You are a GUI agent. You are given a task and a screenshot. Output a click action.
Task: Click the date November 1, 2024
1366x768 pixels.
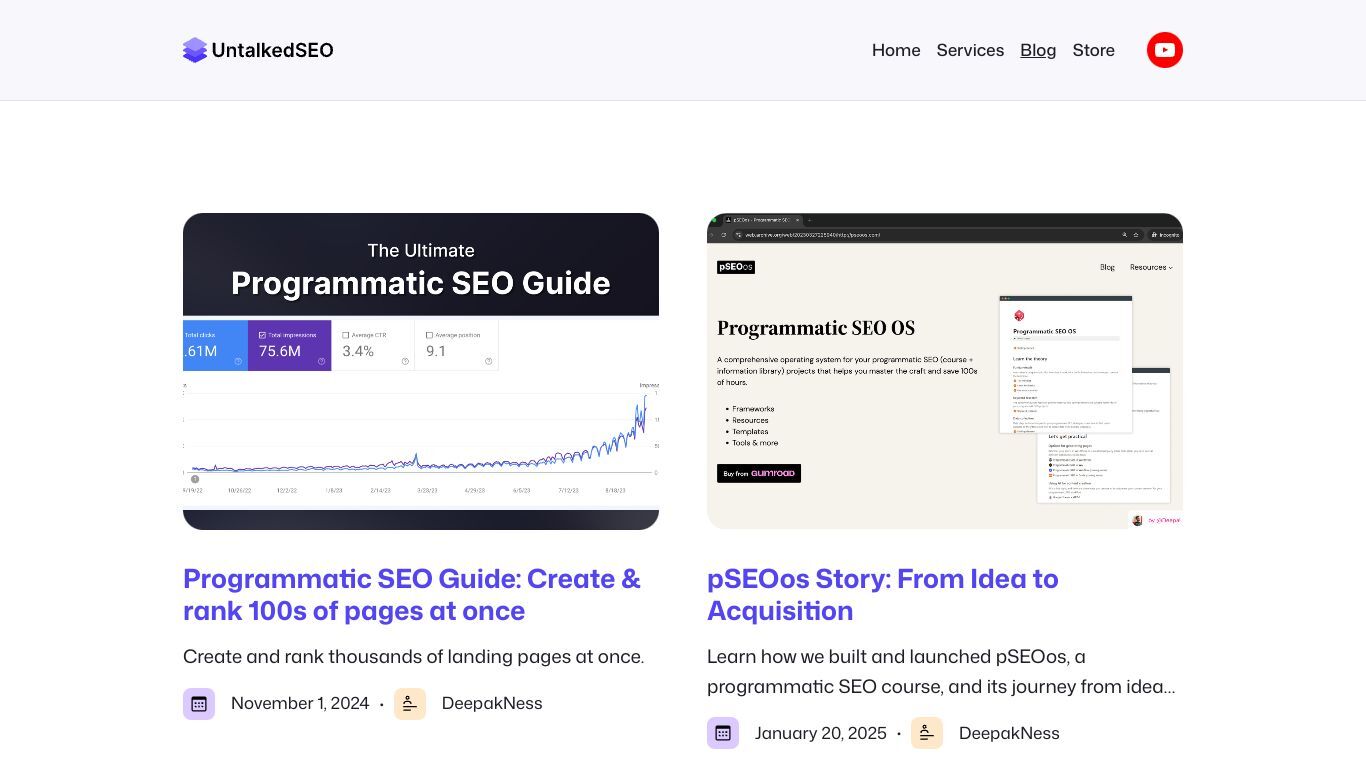pos(300,704)
